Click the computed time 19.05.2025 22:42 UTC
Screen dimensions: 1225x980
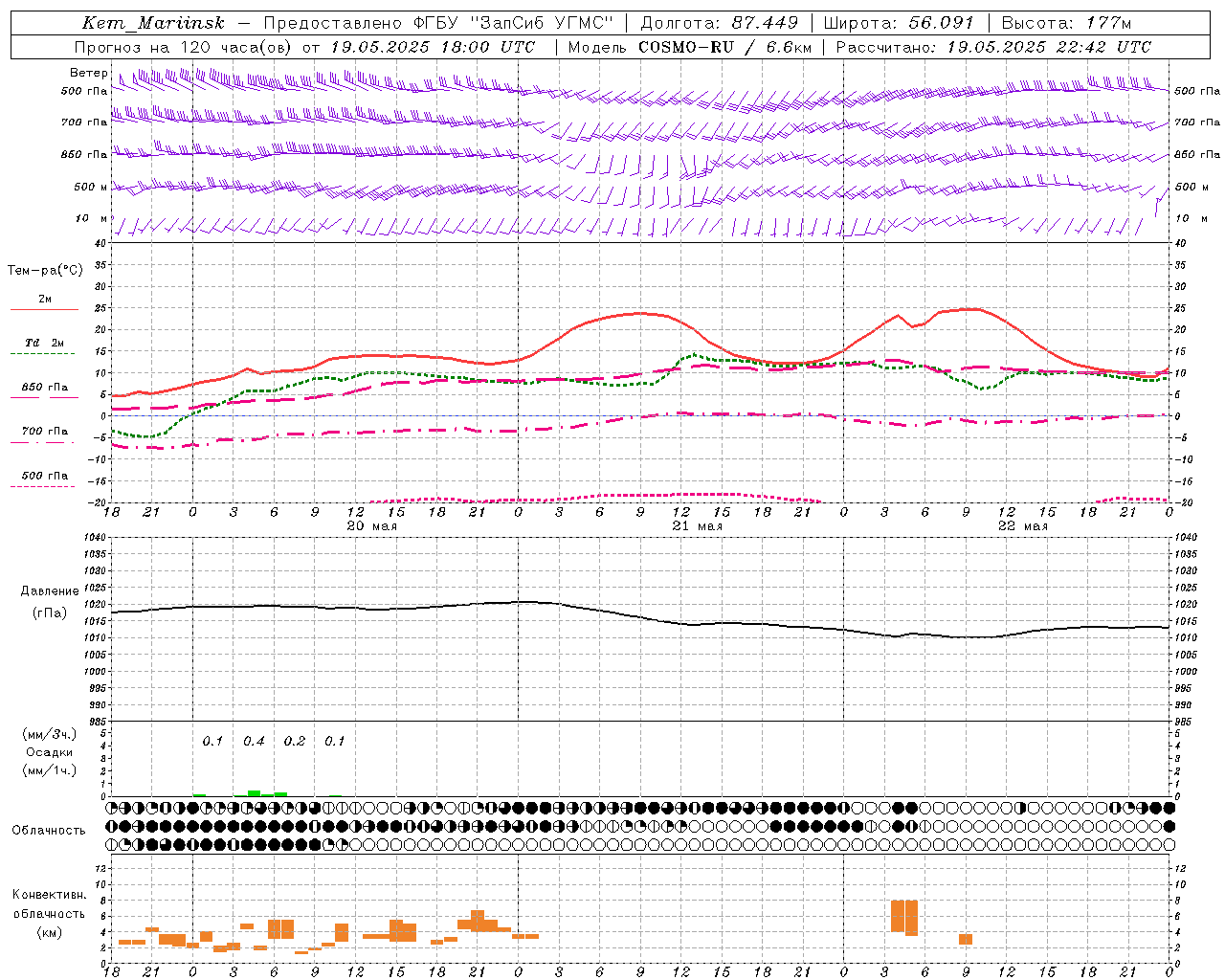click(x=1049, y=47)
